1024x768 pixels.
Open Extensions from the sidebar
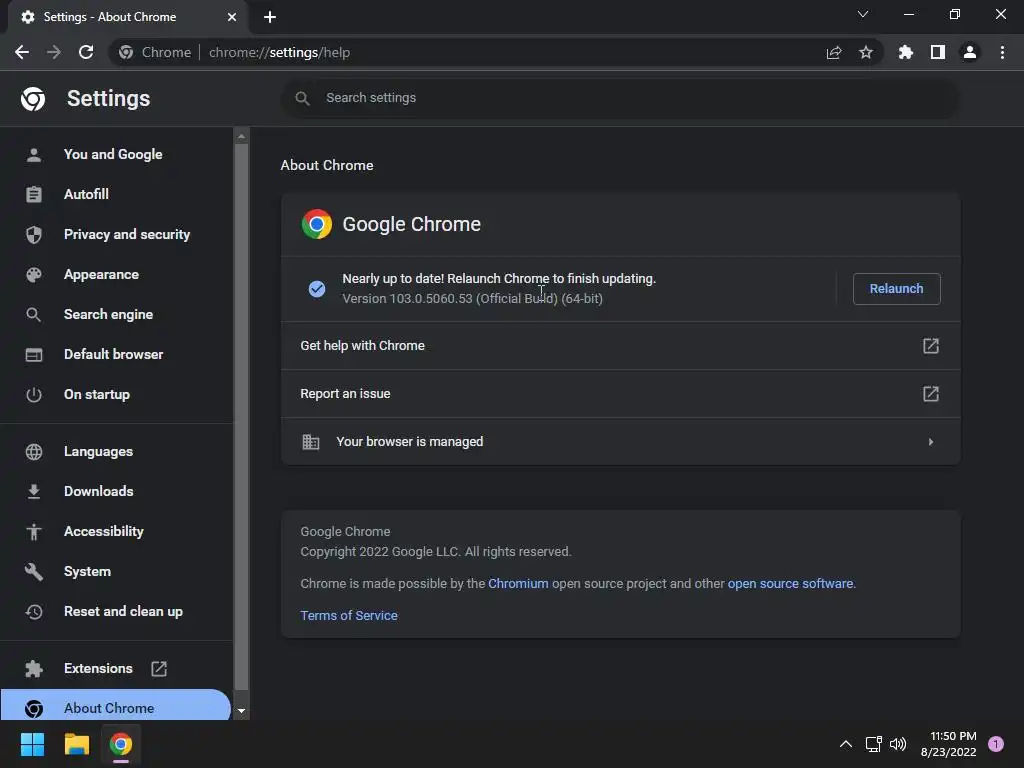tap(116, 668)
